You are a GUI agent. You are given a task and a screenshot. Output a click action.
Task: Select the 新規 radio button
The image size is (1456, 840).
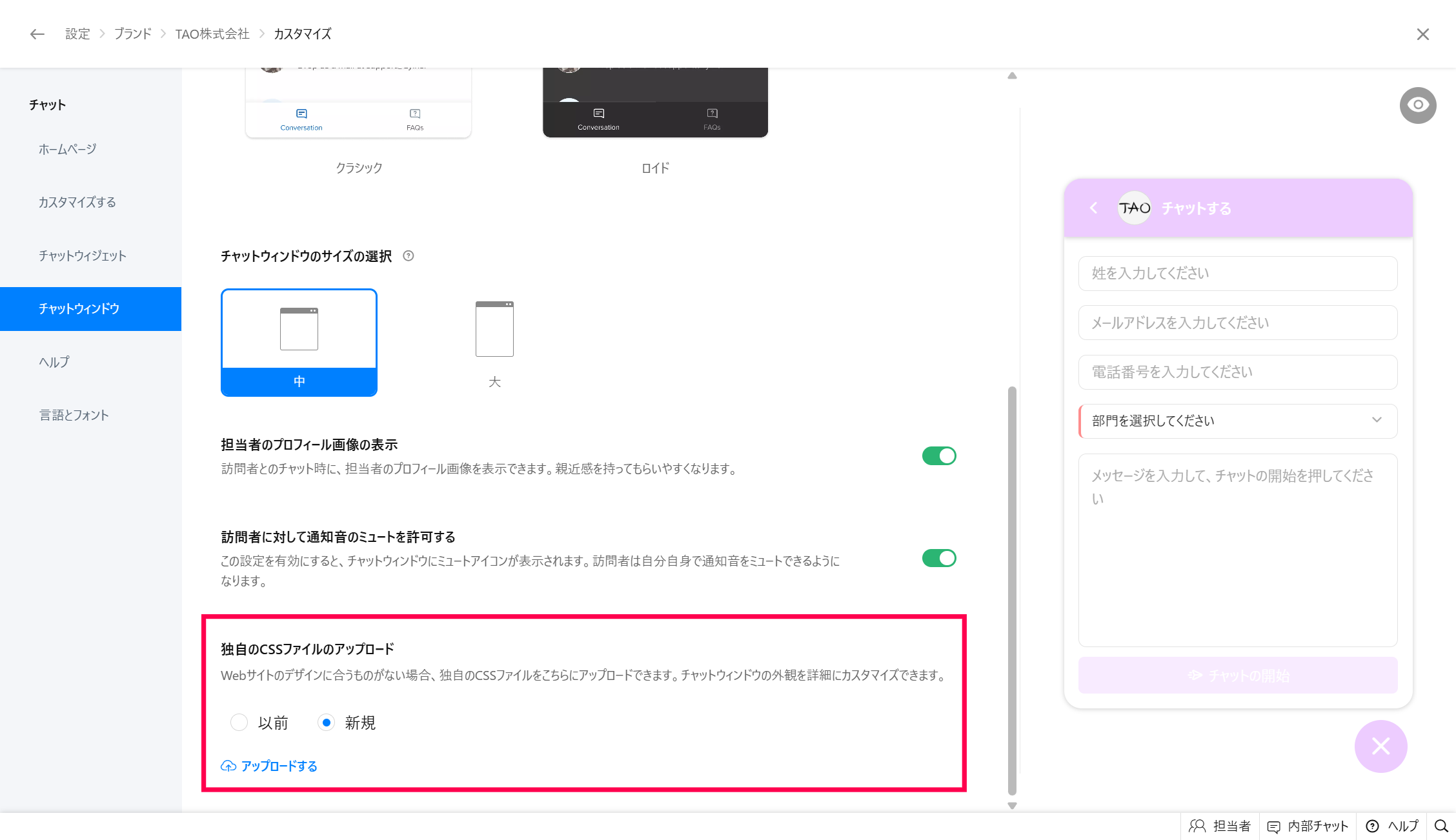pyautogui.click(x=327, y=723)
